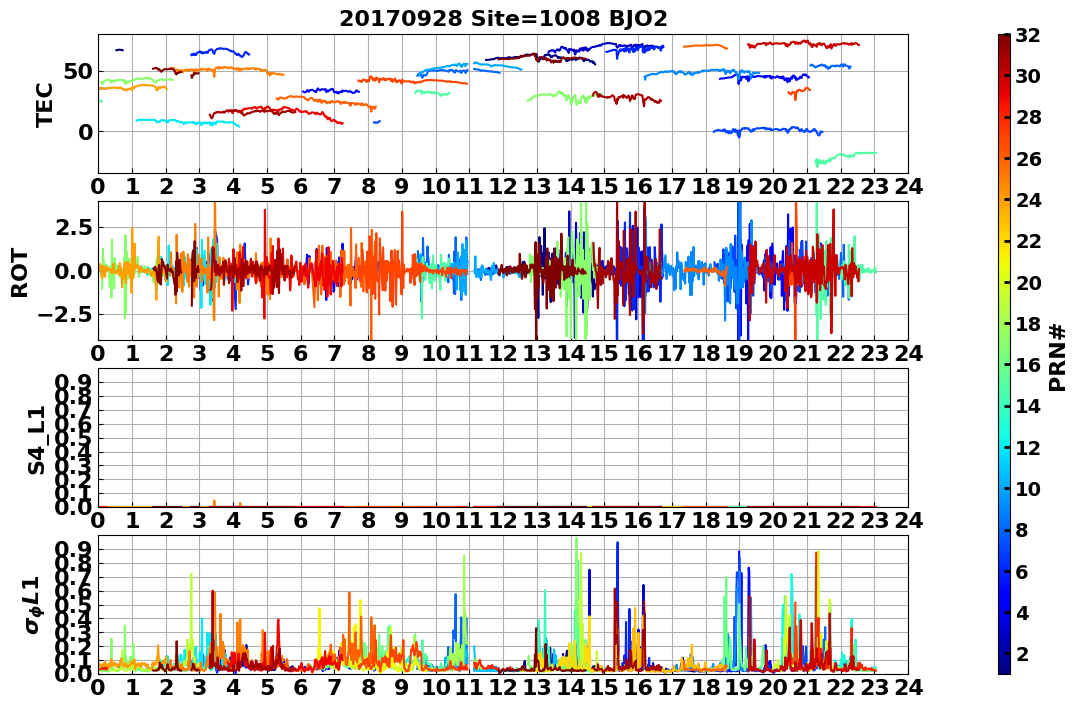Click the cyan TEC trace between hours 1 and 4
Viewport: 1077px width, 709px height.
187,122
